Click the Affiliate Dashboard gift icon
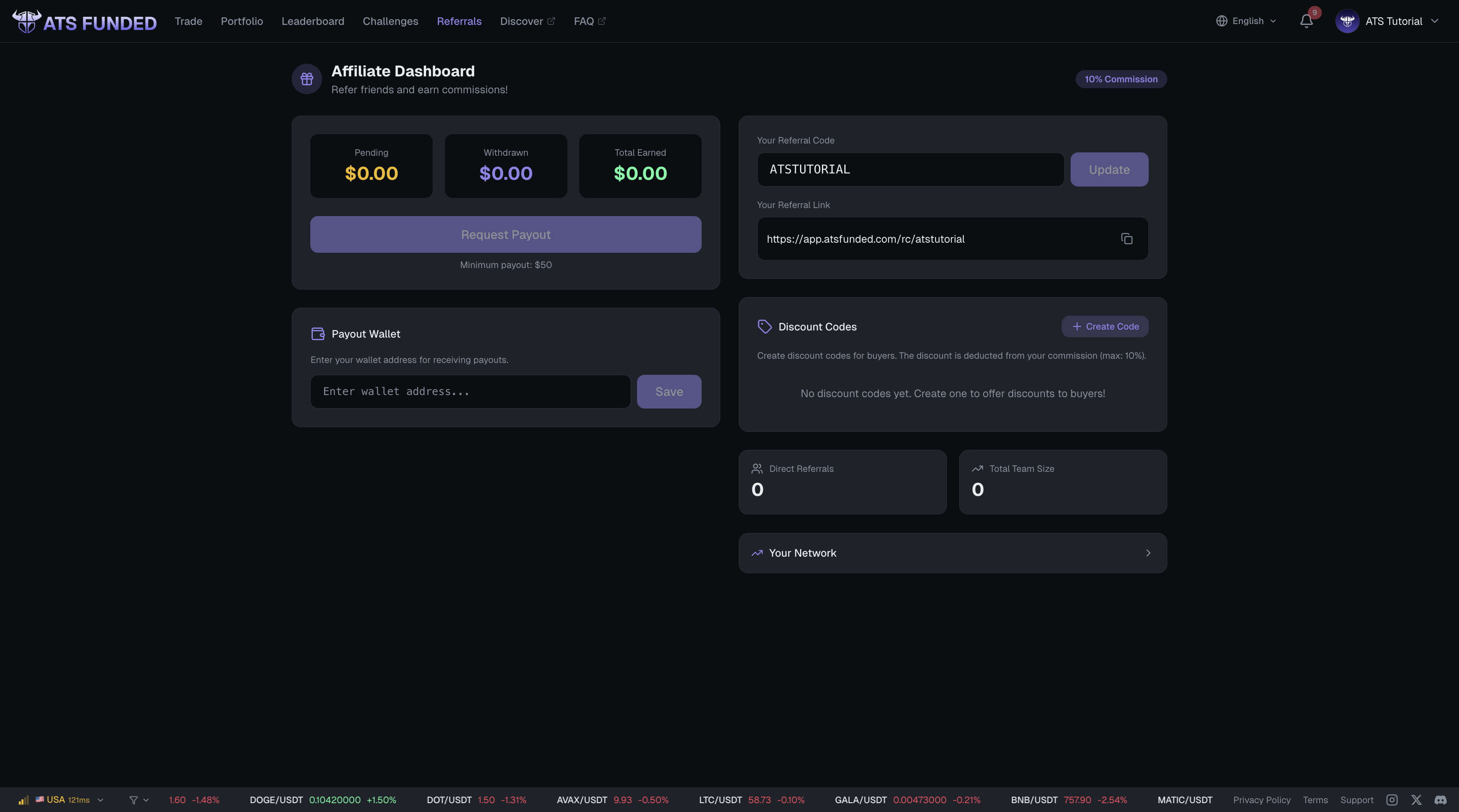Viewport: 1459px width, 812px height. tap(307, 79)
